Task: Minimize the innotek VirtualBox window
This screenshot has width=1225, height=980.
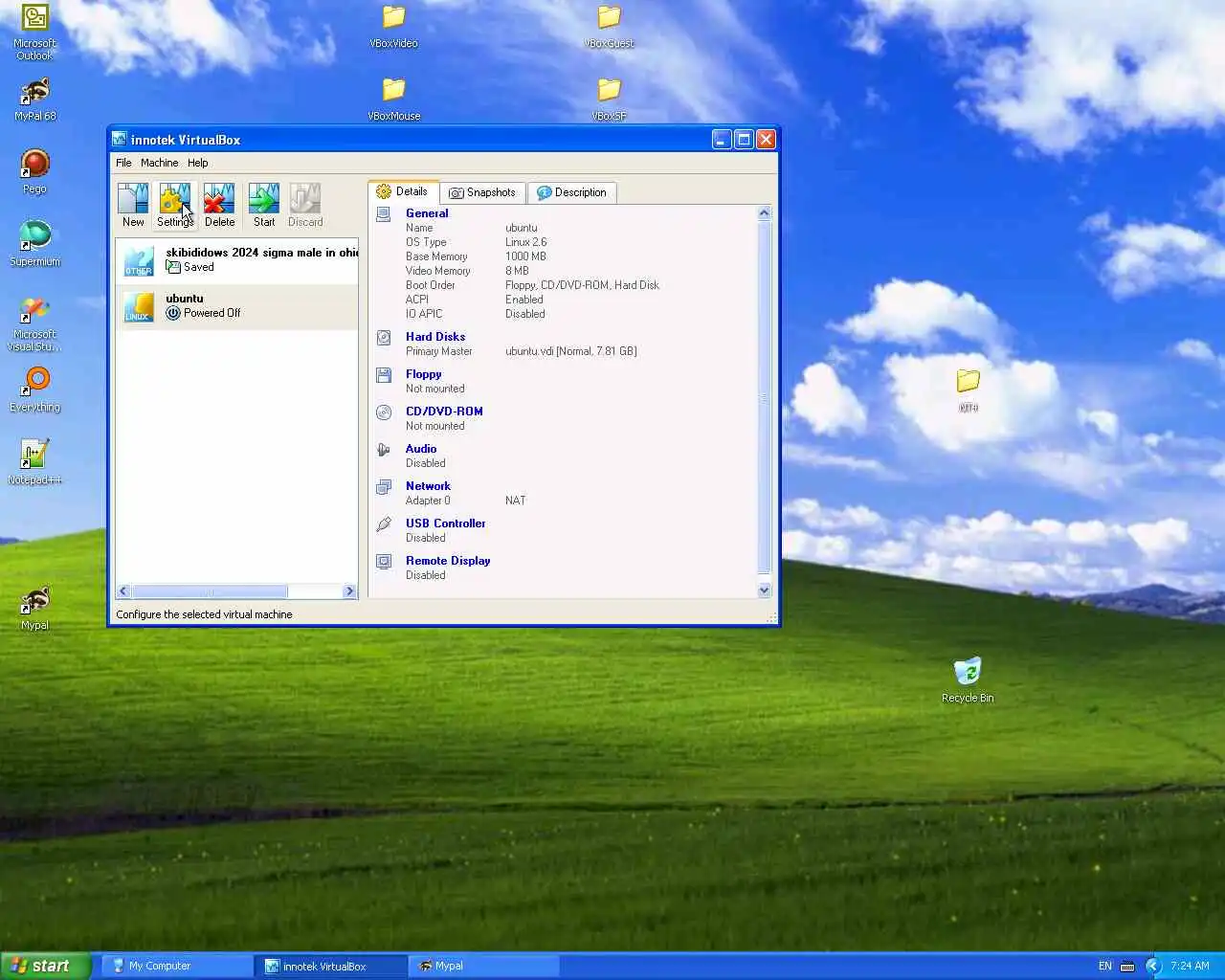Action: 722,140
